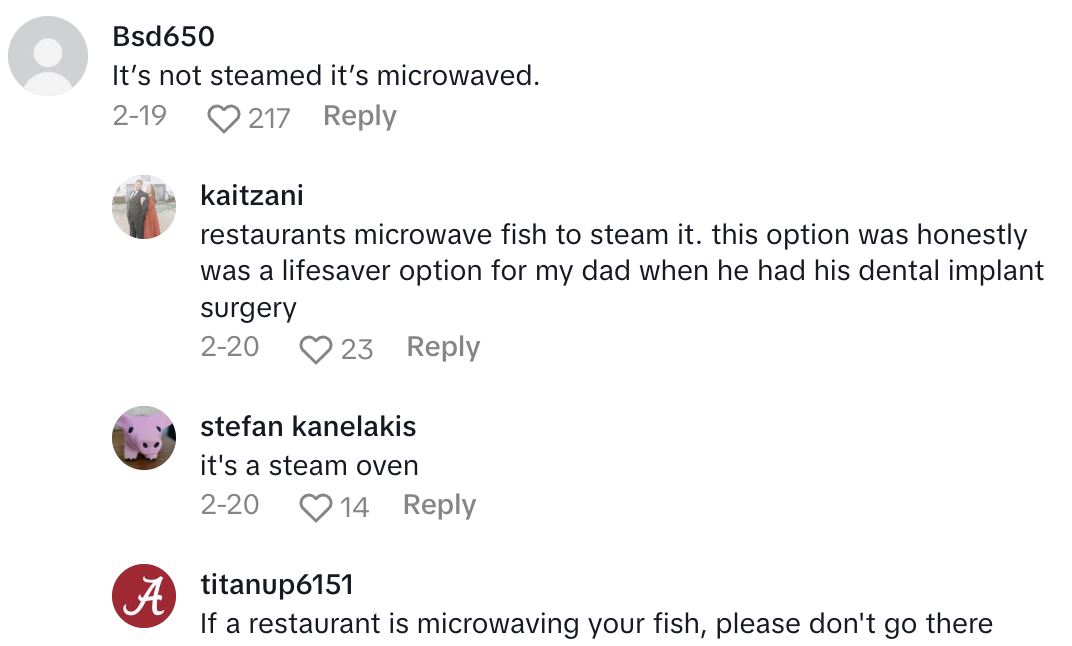Open kaitzani's profile picture
This screenshot has width=1072, height=646.
coord(144,207)
